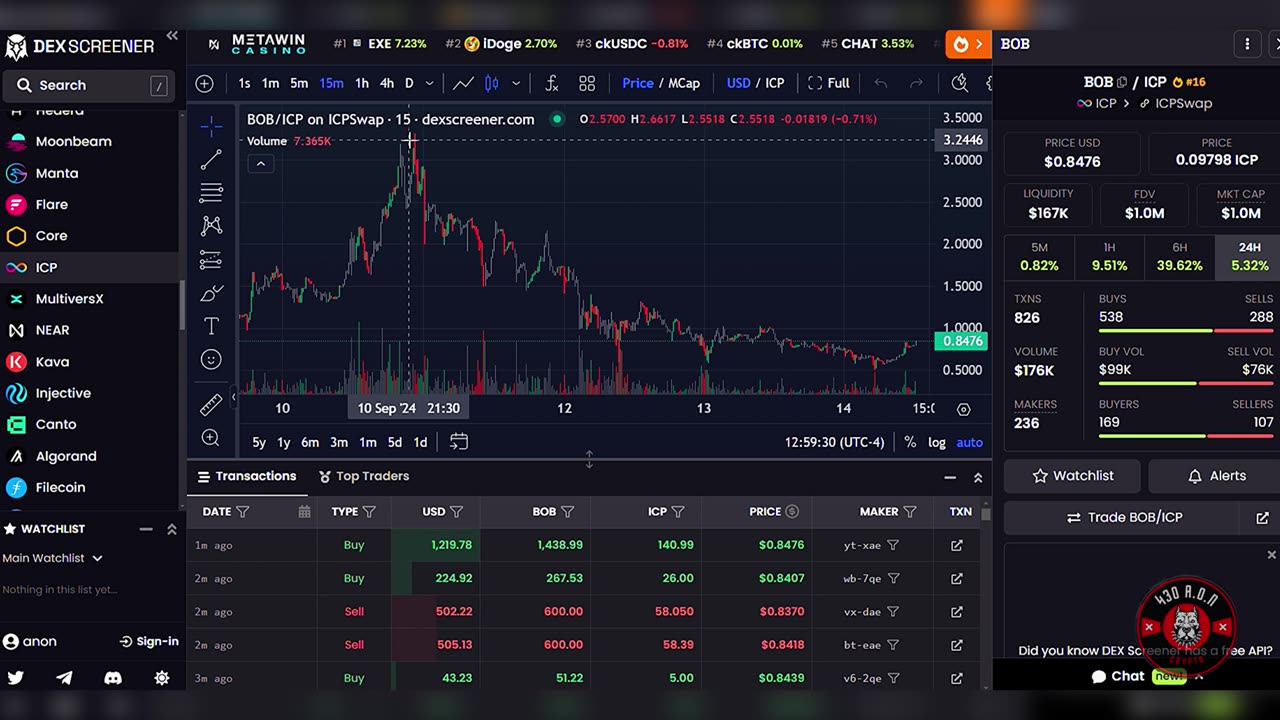Open the go to date calendar icon
Screen dimensions: 1280x720
(458, 441)
